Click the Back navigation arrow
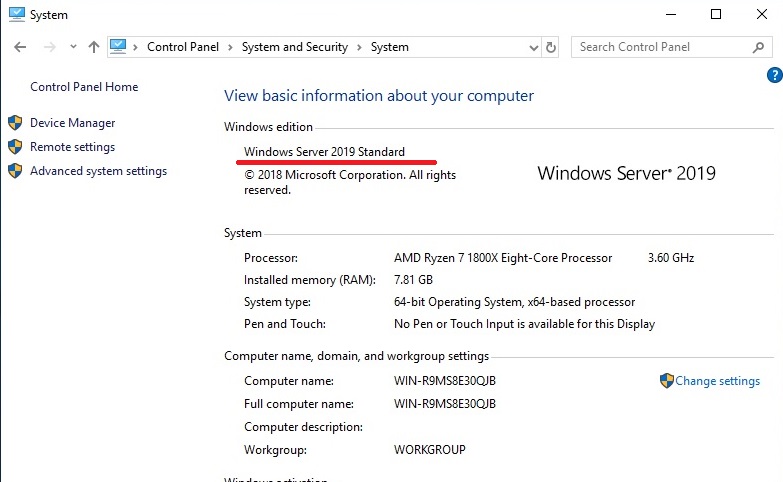The image size is (783, 482). [21, 47]
